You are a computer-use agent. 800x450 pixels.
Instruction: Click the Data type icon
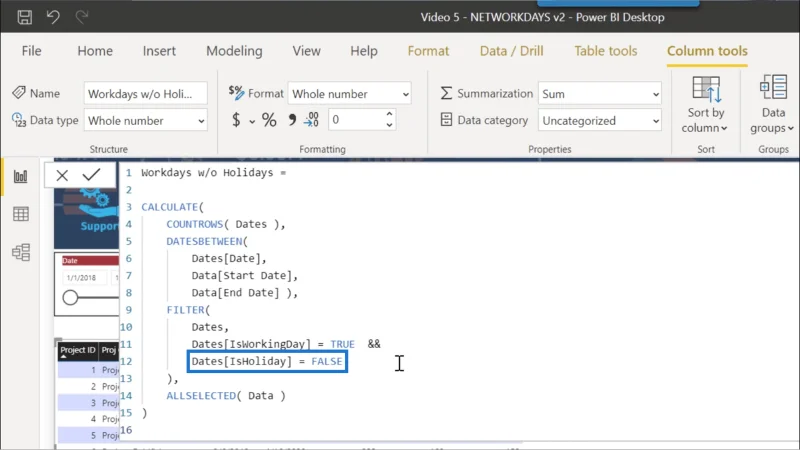pos(19,120)
